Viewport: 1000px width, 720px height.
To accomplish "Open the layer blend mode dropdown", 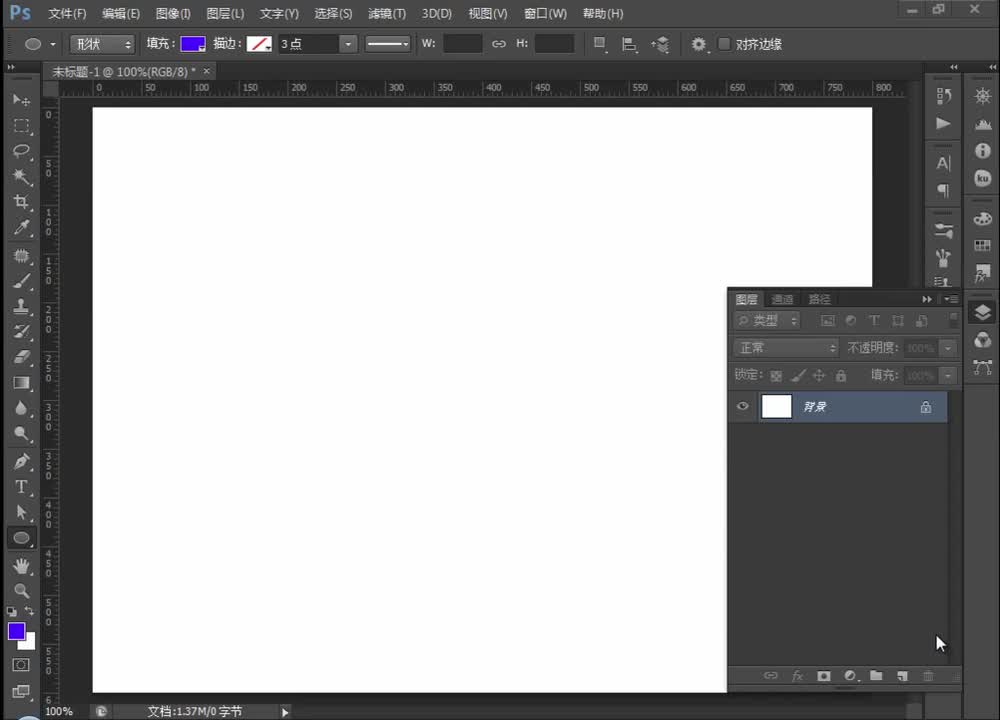I will 786,348.
